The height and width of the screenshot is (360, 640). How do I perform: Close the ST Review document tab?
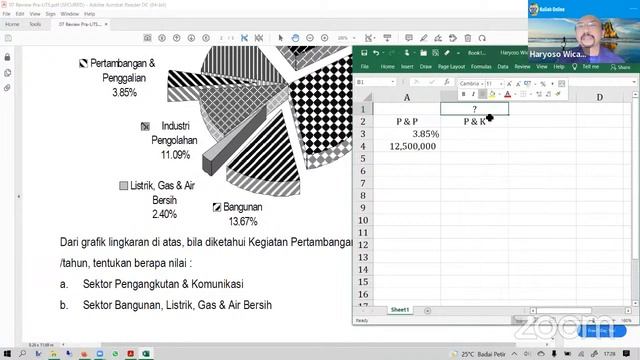coord(106,24)
